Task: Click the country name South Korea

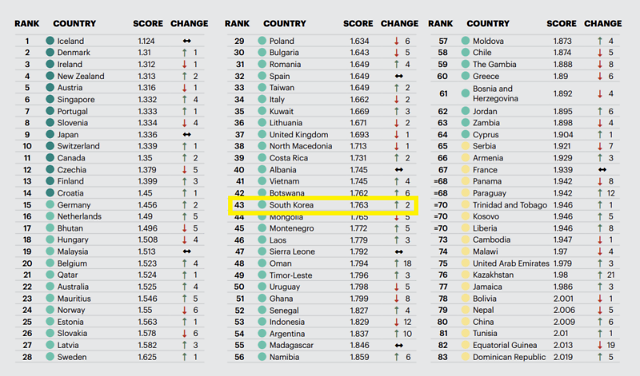Action: pos(291,205)
